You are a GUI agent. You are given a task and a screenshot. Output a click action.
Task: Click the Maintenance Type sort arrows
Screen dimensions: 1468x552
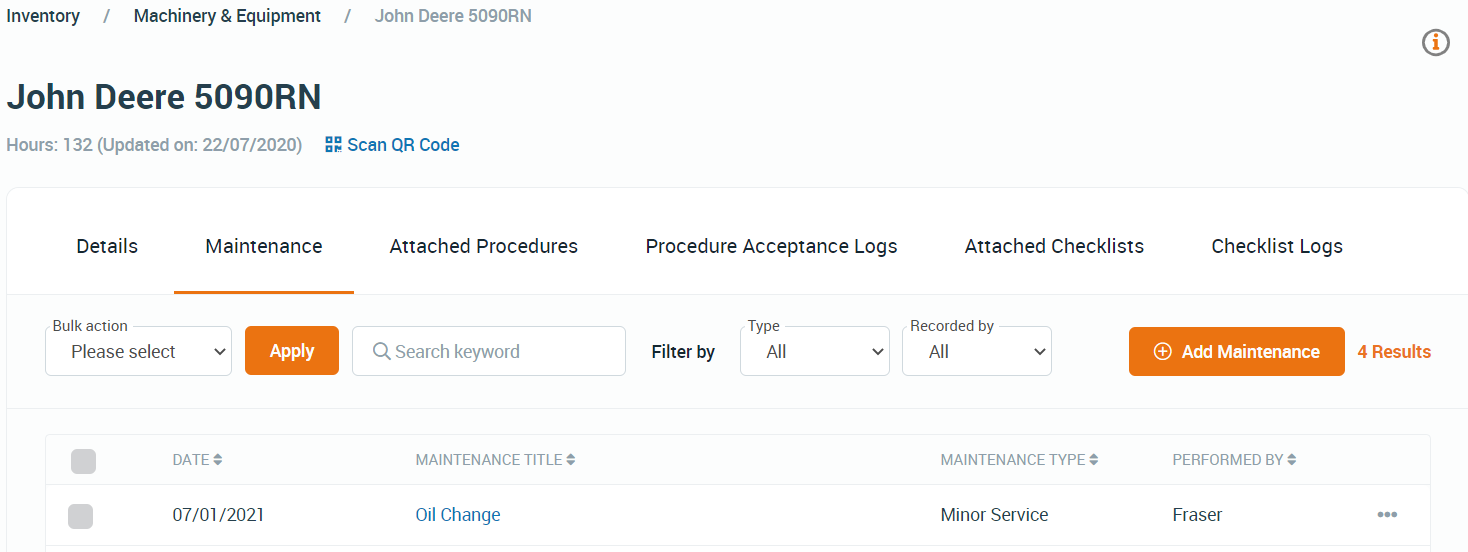click(x=1094, y=460)
